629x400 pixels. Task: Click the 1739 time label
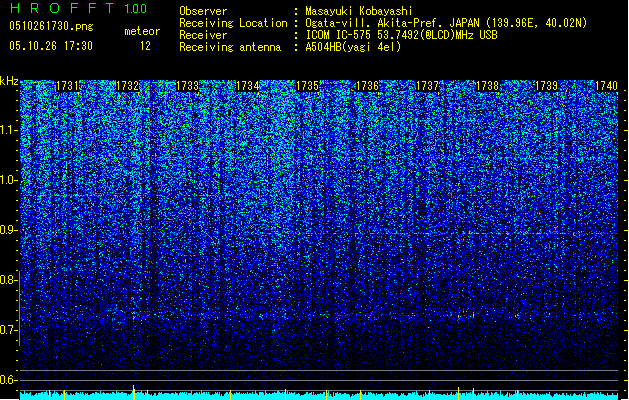coord(547,86)
